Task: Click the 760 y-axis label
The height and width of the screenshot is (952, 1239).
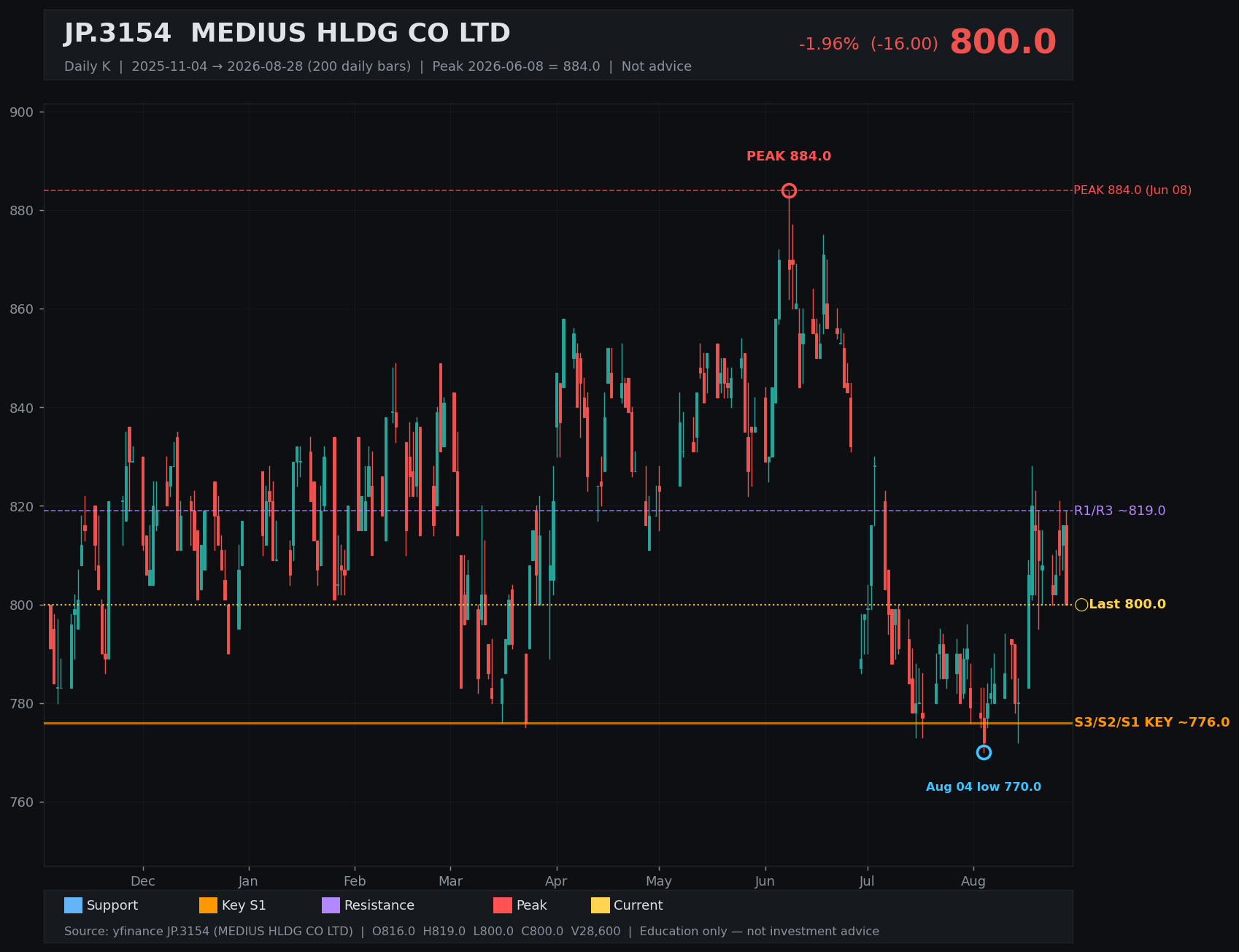Action: point(22,802)
